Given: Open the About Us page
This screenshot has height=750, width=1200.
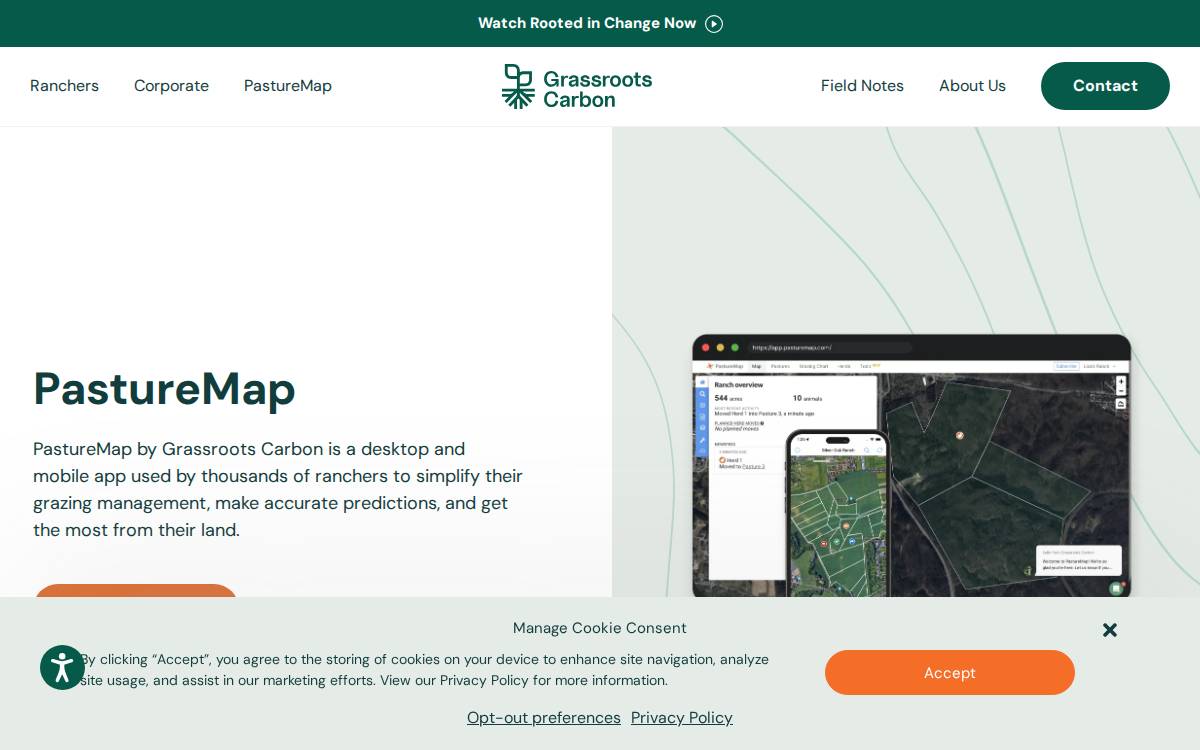Looking at the screenshot, I should [972, 86].
